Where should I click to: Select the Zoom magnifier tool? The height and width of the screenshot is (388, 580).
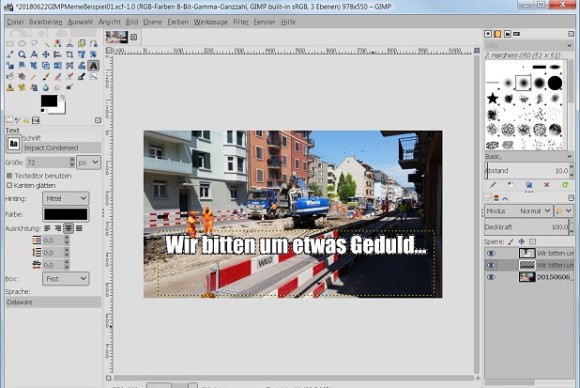pos(22,55)
